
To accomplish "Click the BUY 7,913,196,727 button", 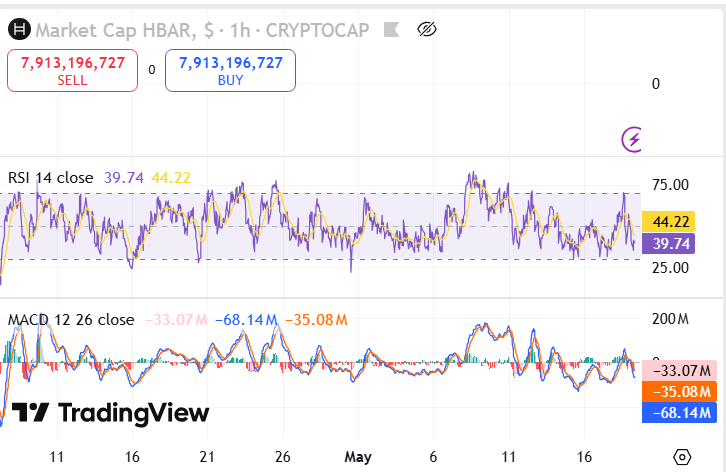I will 230,70.
